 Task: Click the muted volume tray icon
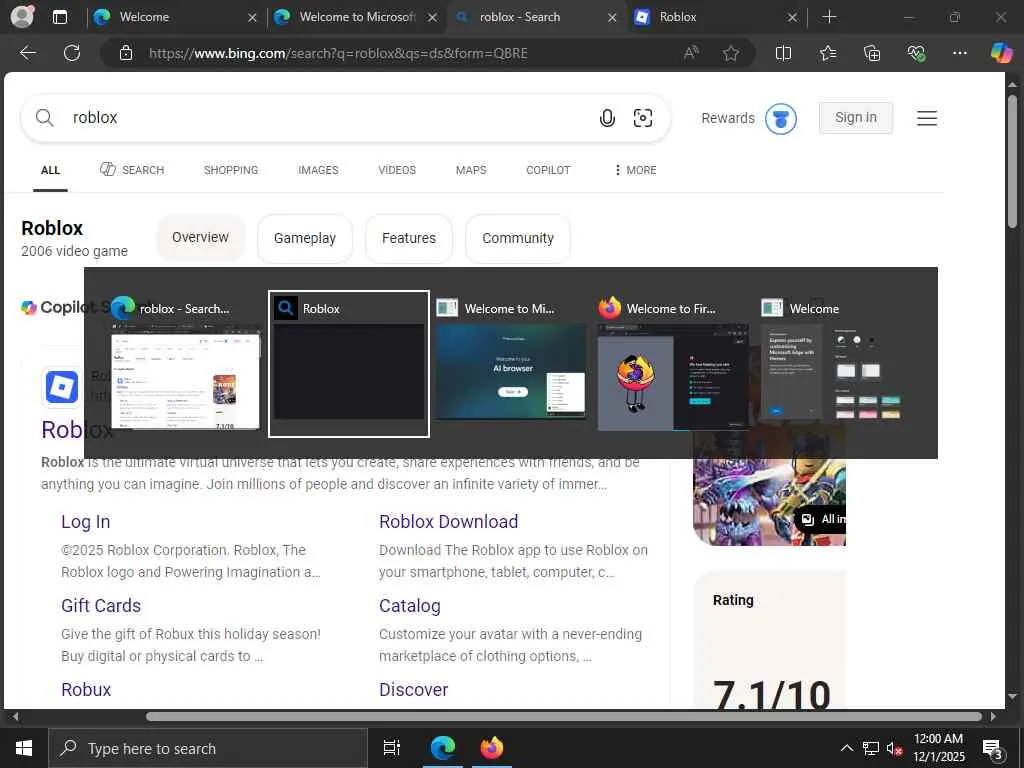point(894,748)
